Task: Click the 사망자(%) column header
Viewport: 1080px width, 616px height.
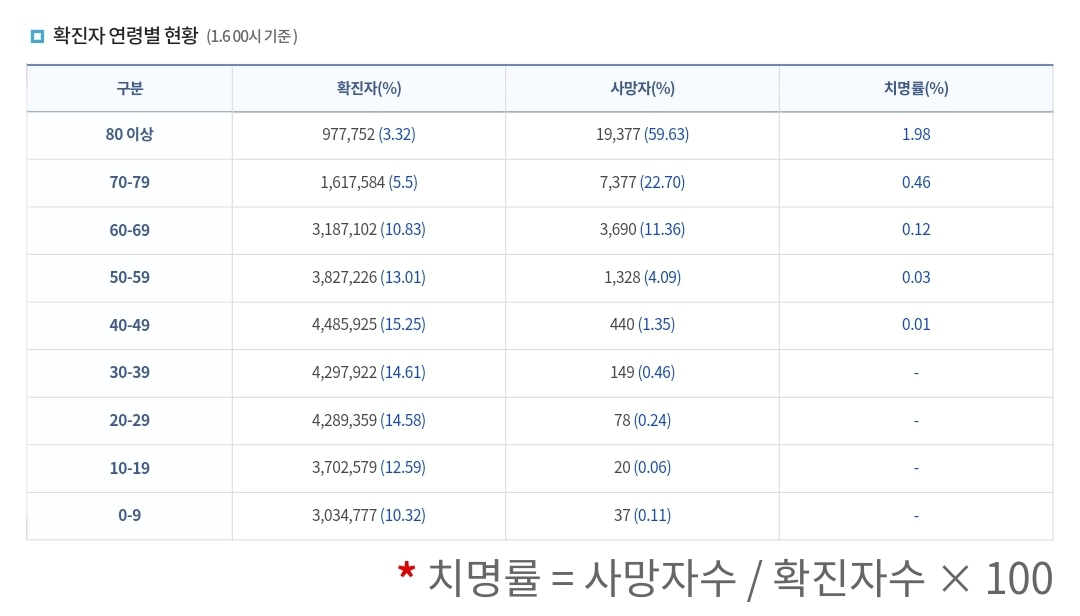Action: (642, 88)
